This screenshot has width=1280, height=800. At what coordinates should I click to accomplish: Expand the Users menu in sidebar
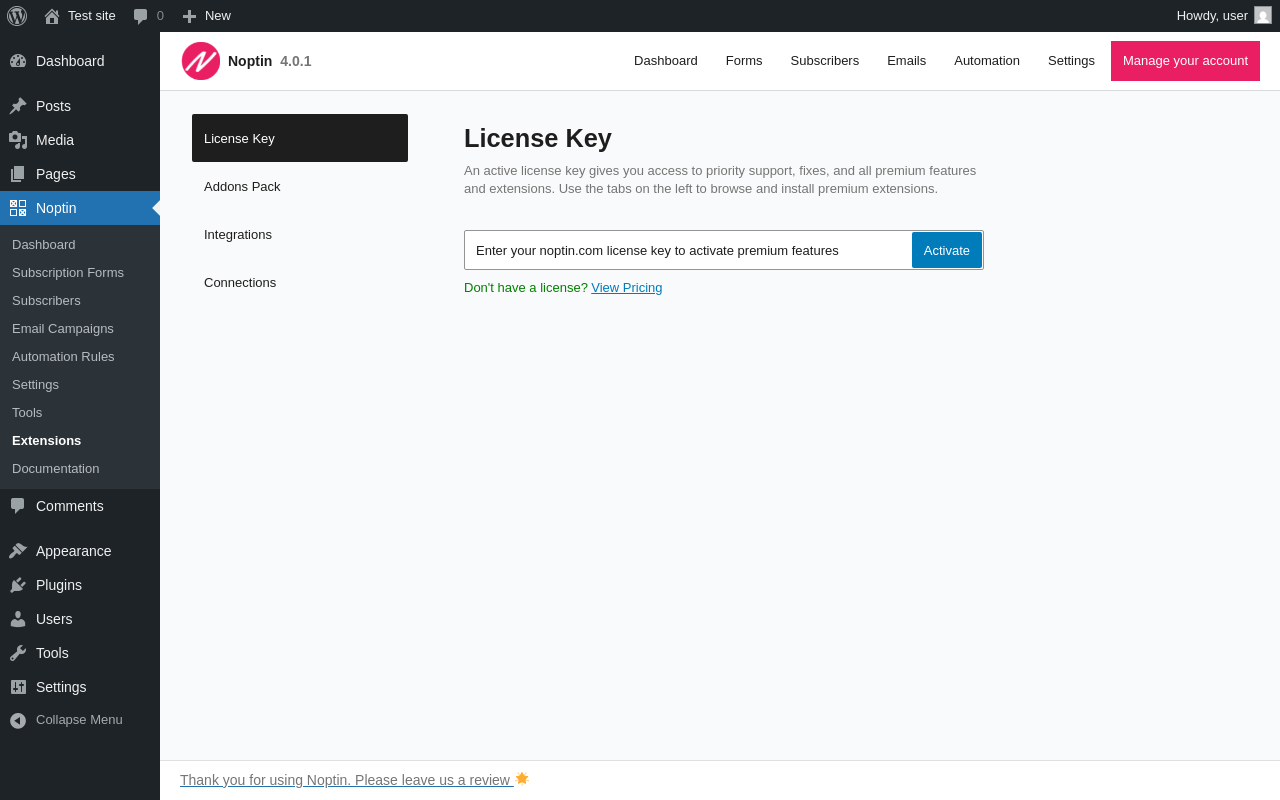(x=54, y=619)
